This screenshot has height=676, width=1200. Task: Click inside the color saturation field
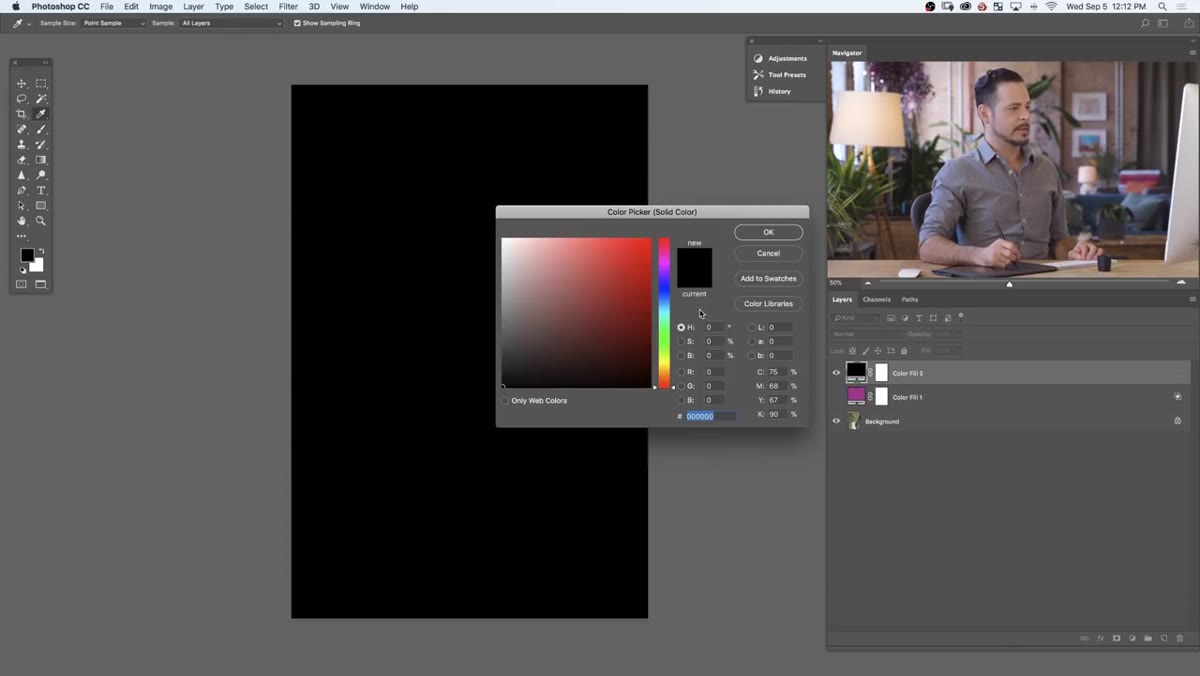click(x=576, y=312)
